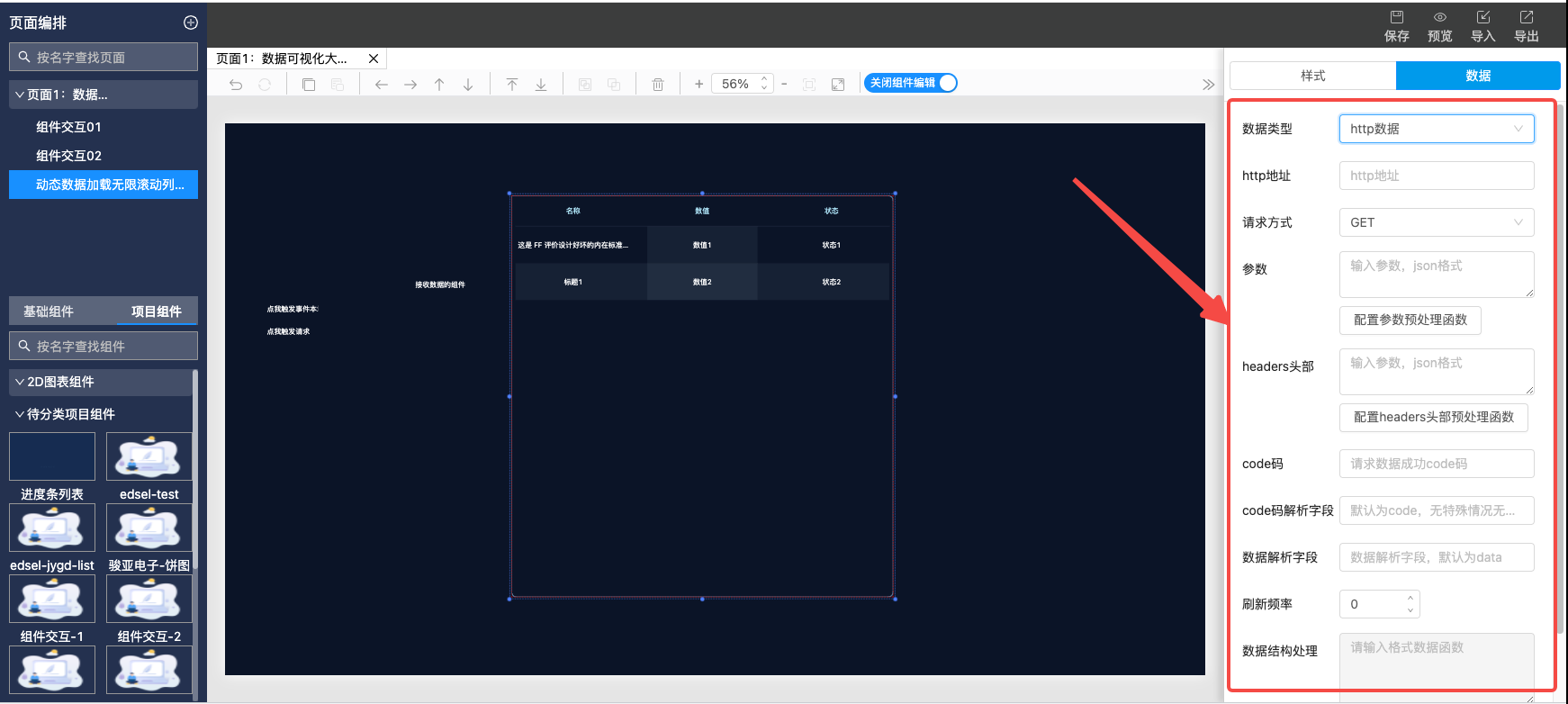
Task: Open the 数据类型 http数据 dropdown
Action: pyautogui.click(x=1436, y=129)
